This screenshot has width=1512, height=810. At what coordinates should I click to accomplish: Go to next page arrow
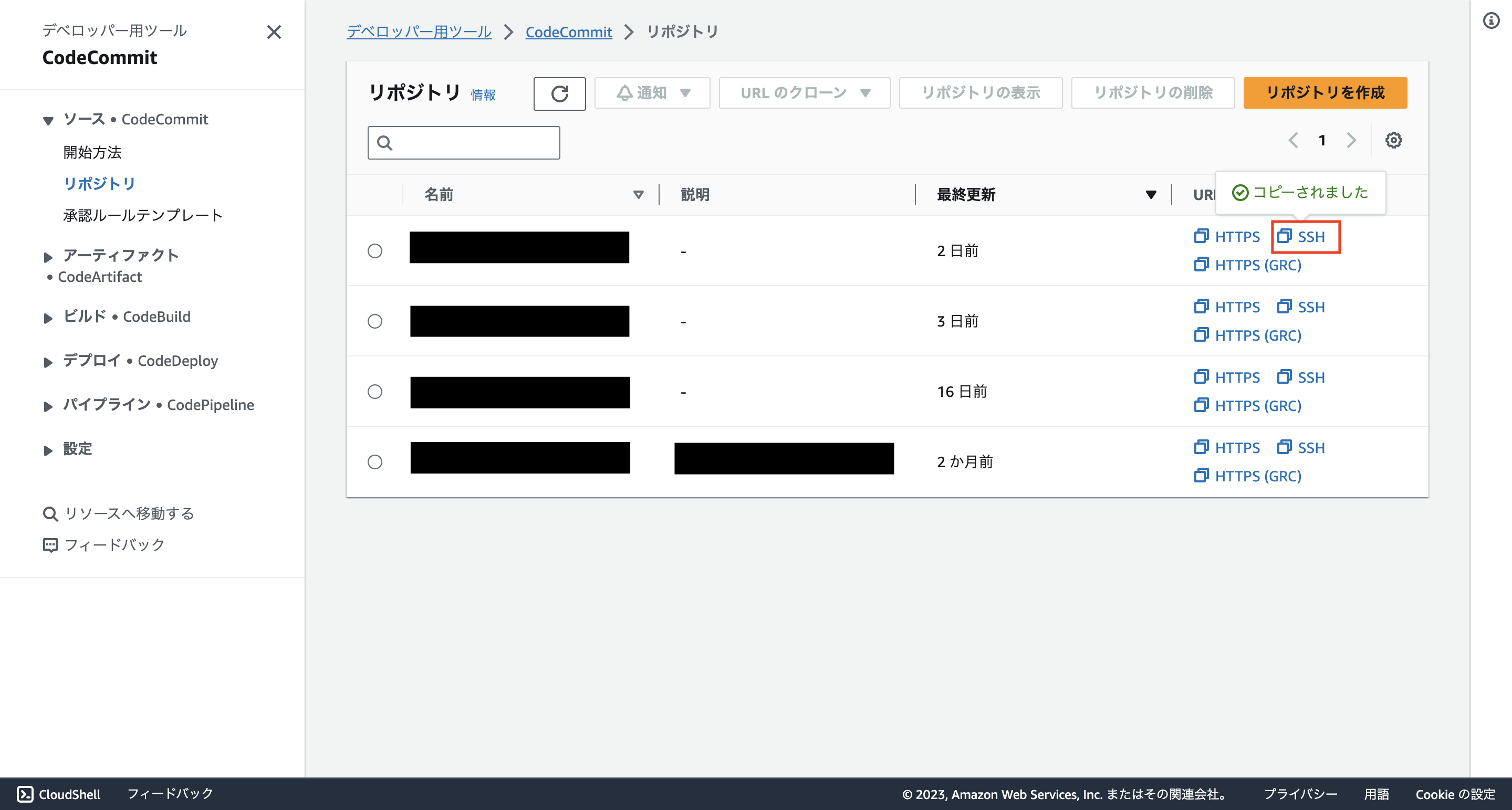1351,140
